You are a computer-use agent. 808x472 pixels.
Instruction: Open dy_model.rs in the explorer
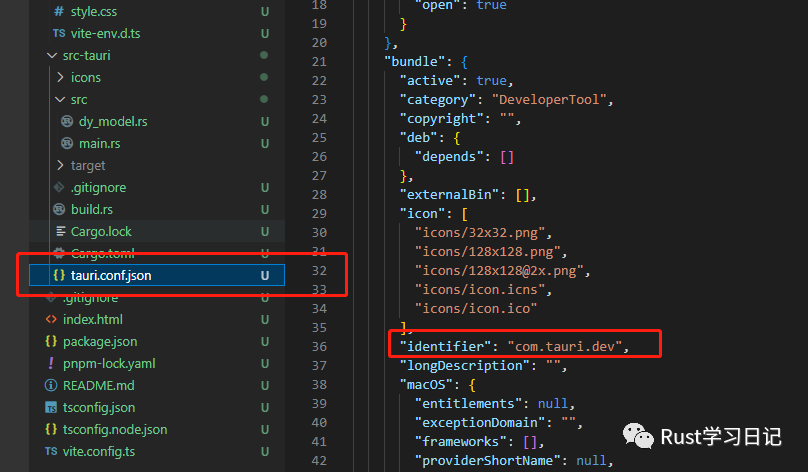click(113, 122)
